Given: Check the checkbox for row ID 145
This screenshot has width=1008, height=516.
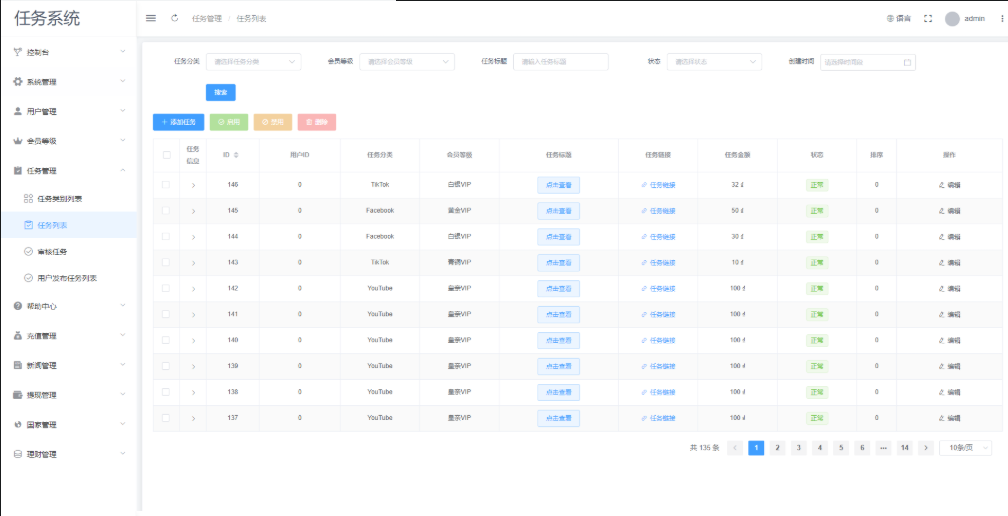Looking at the screenshot, I should (x=166, y=210).
